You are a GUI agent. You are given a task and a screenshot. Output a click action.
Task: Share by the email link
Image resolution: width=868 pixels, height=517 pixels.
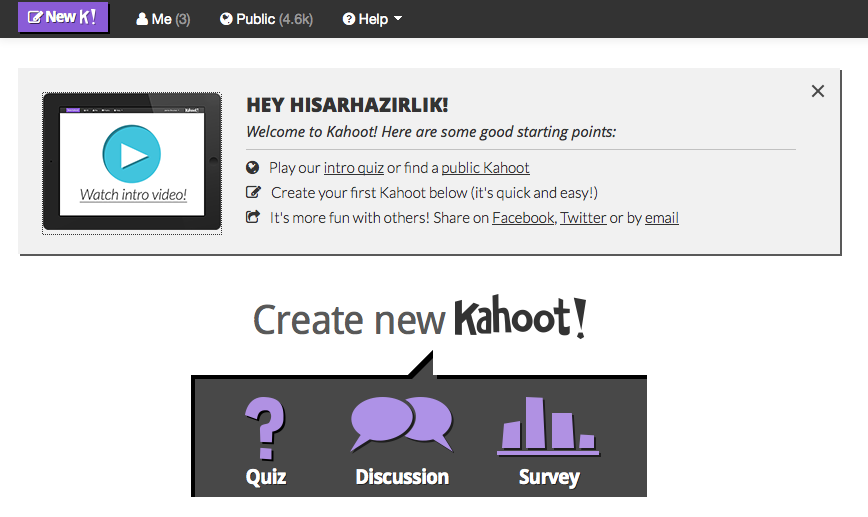coord(662,218)
